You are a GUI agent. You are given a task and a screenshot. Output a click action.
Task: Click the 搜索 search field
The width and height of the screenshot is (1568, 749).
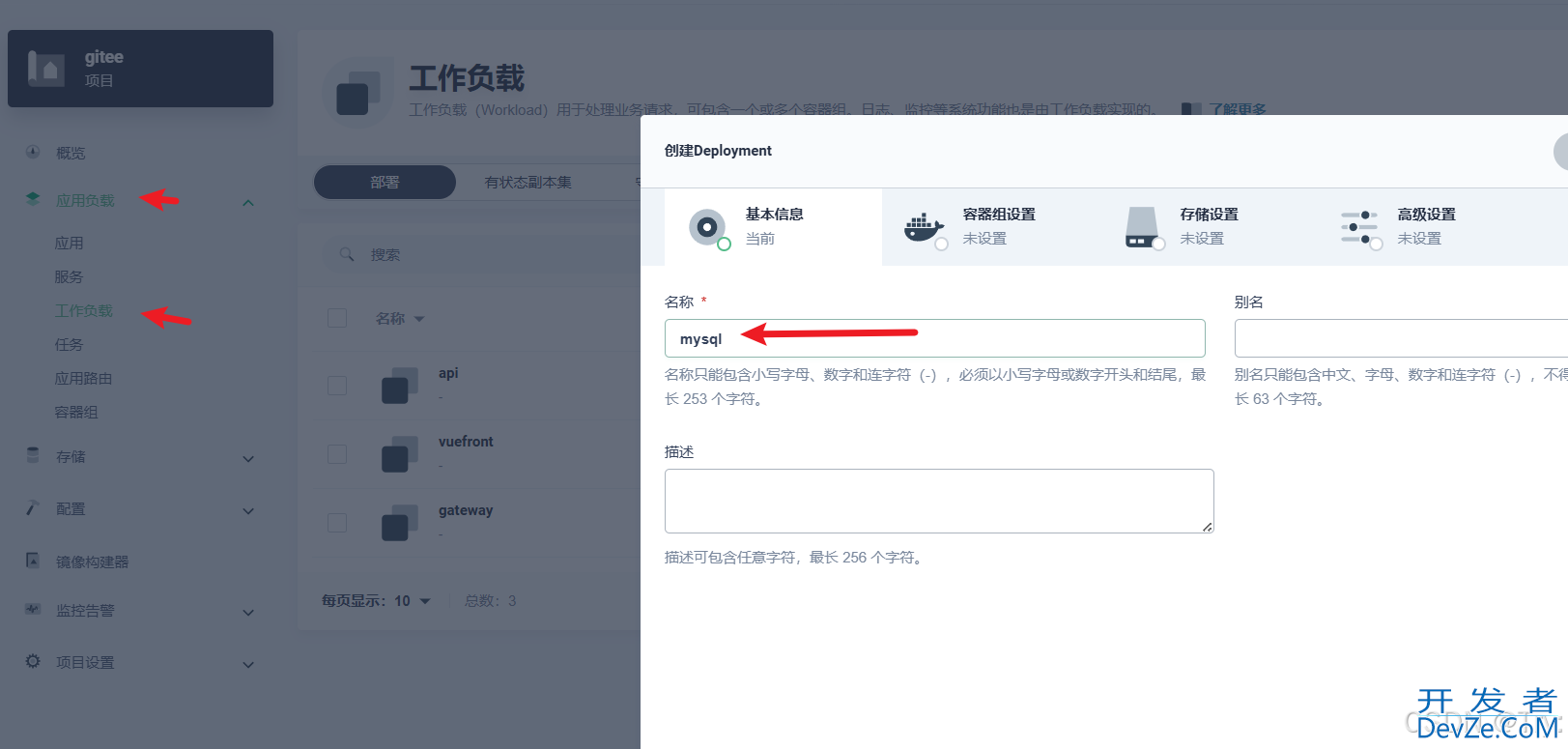(x=483, y=254)
